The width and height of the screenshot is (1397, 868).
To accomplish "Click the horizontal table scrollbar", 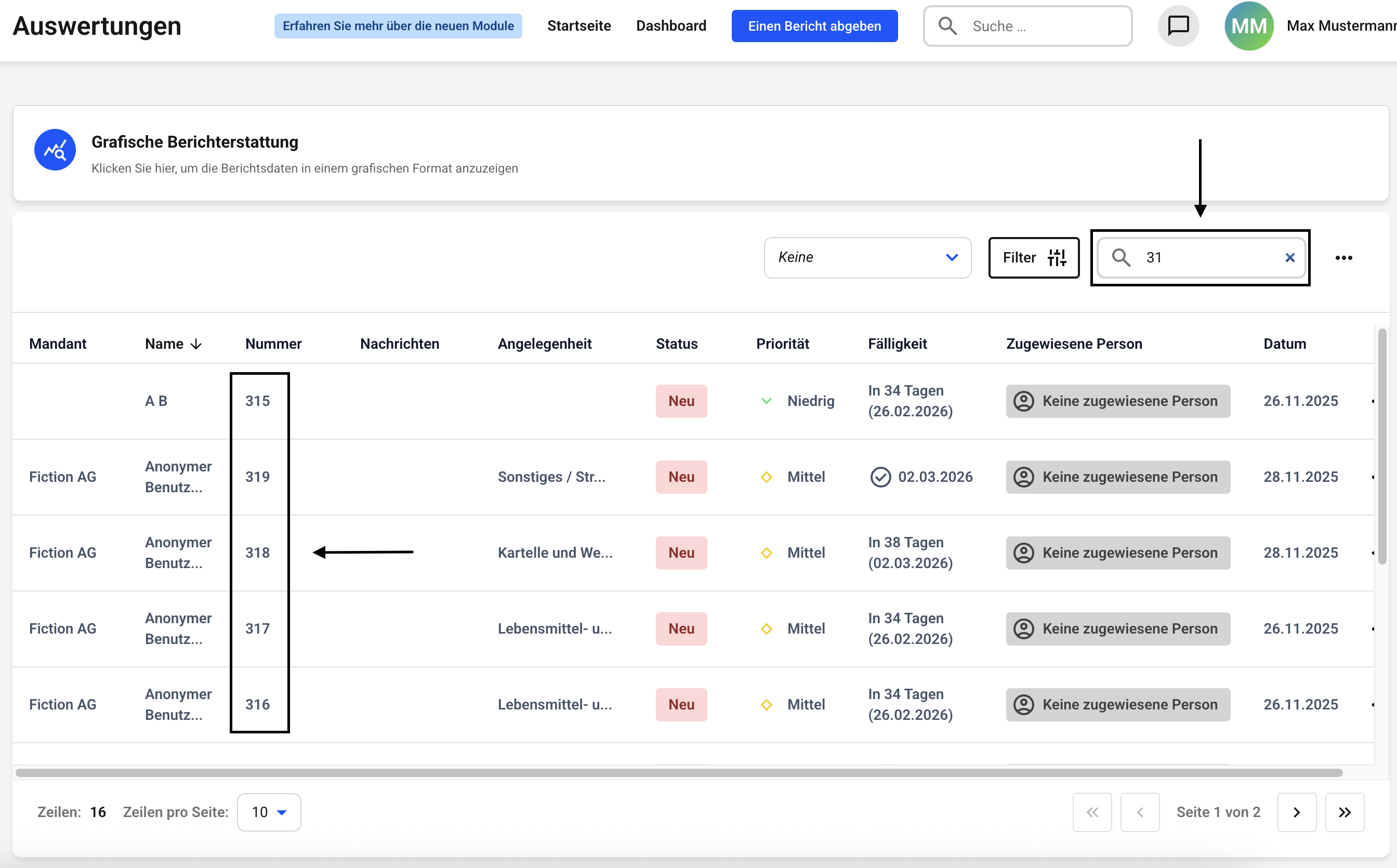I will point(677,773).
